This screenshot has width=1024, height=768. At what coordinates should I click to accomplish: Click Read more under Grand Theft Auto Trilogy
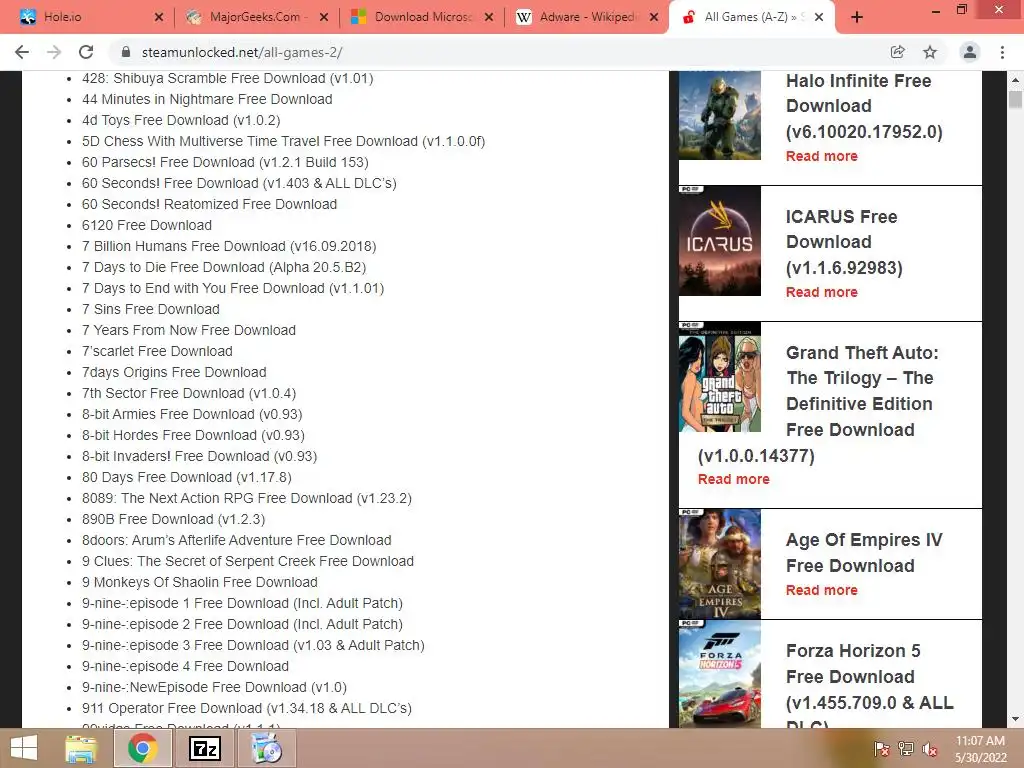(733, 479)
